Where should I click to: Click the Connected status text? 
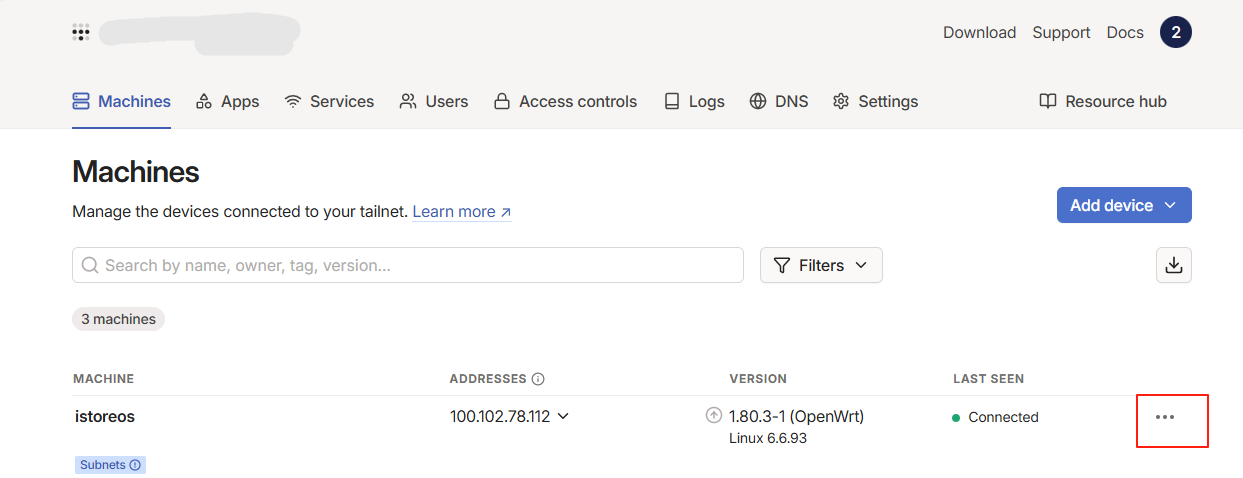[1003, 418]
